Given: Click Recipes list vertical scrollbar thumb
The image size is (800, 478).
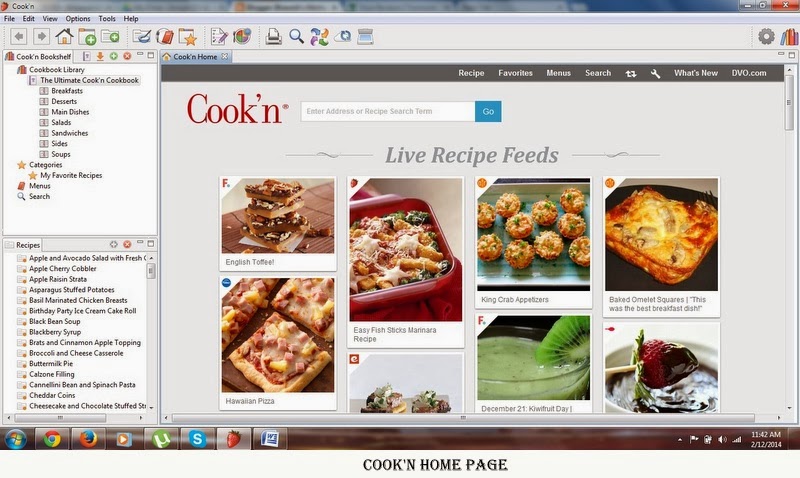Looking at the screenshot, I should (x=151, y=271).
